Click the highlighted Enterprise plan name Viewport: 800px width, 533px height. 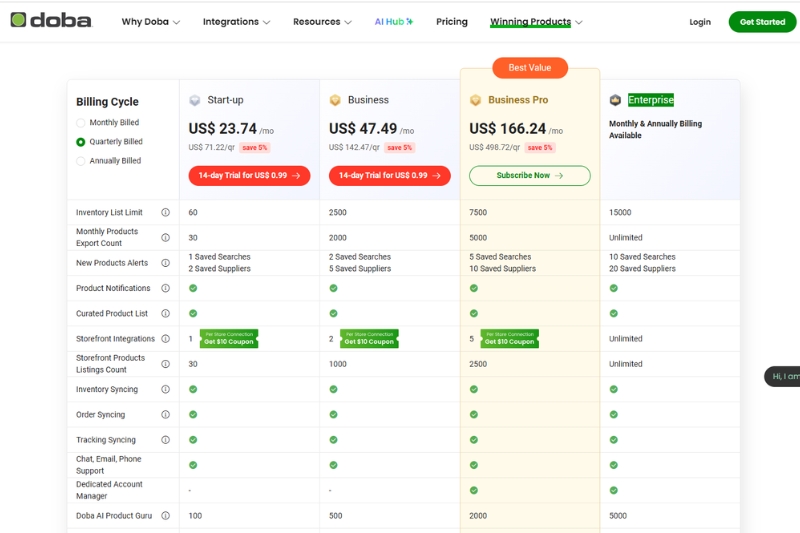click(x=651, y=100)
